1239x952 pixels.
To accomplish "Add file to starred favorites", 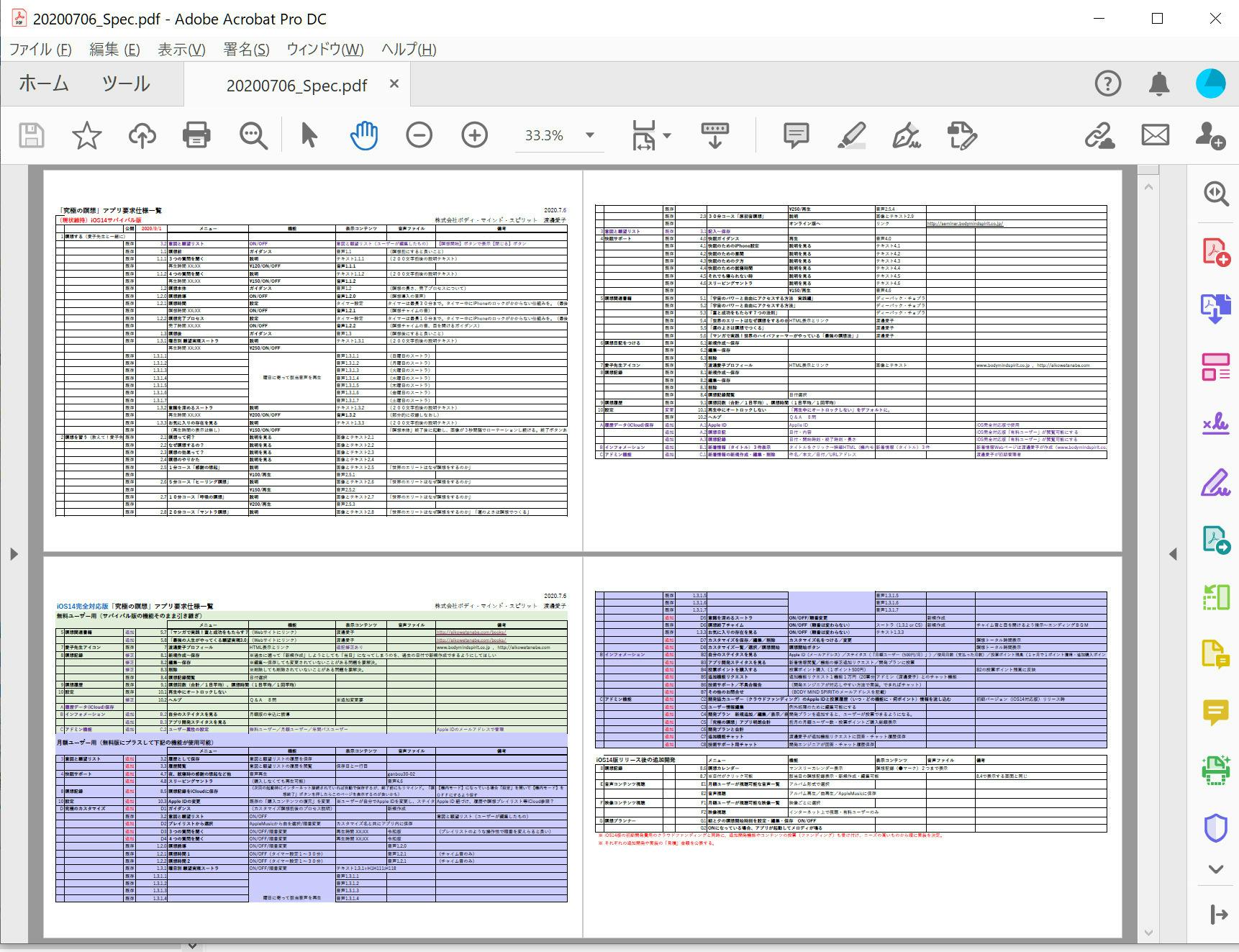I will tap(87, 135).
